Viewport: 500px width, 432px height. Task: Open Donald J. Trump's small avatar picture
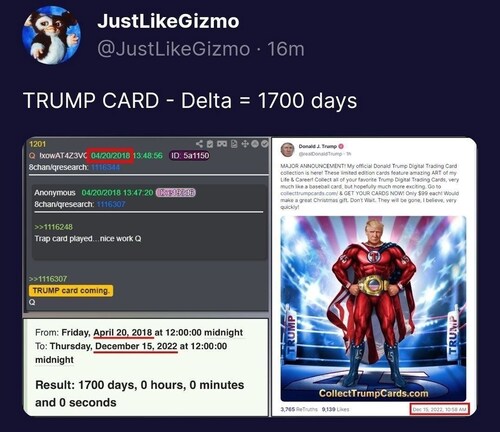pos(287,150)
